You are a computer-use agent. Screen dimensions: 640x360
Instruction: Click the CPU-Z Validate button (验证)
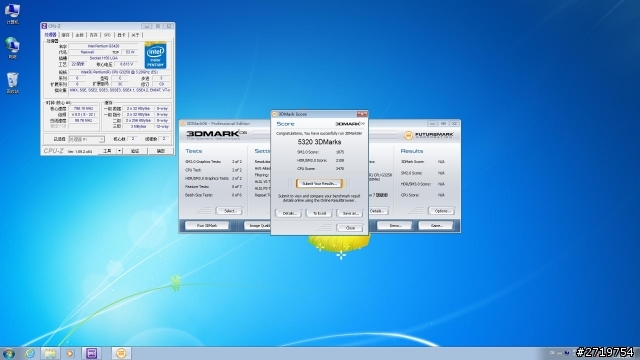135,151
